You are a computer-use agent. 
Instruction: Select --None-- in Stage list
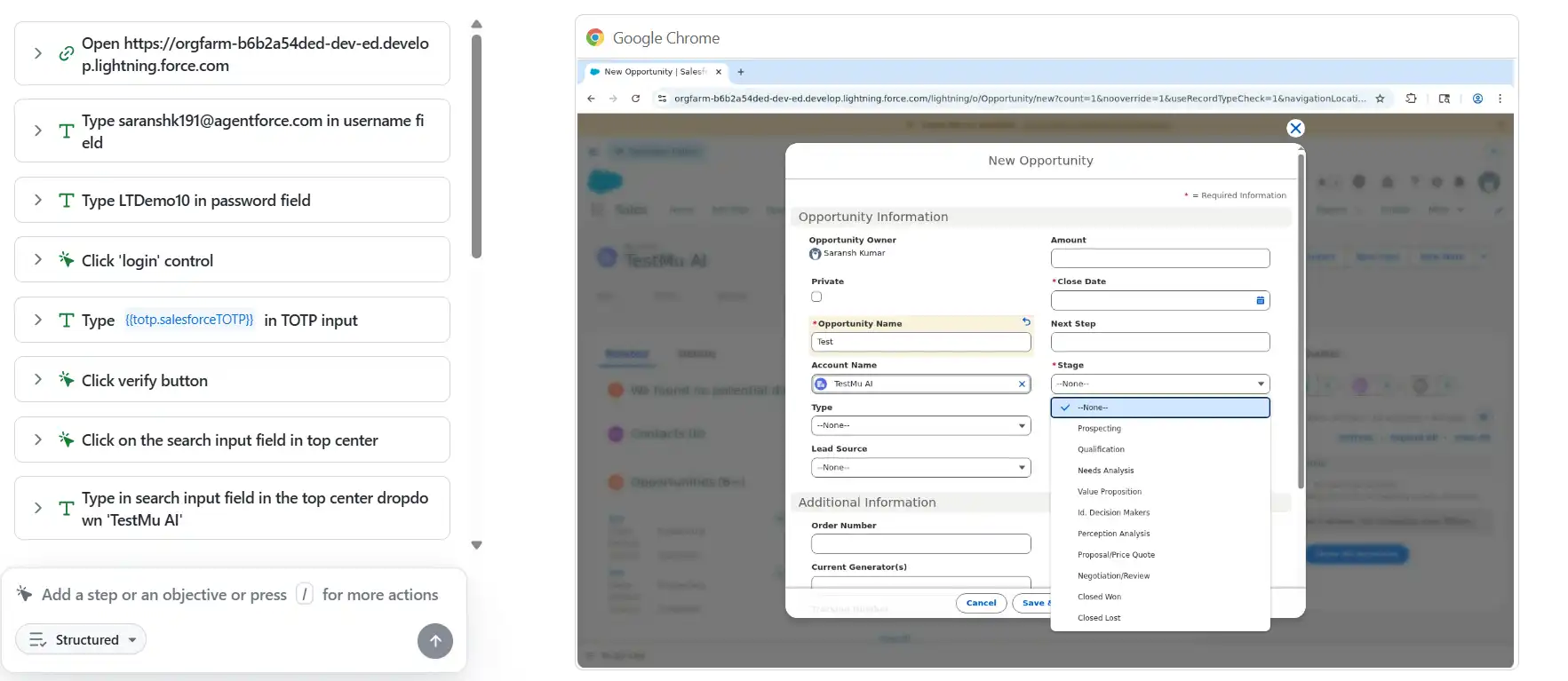pos(1160,408)
